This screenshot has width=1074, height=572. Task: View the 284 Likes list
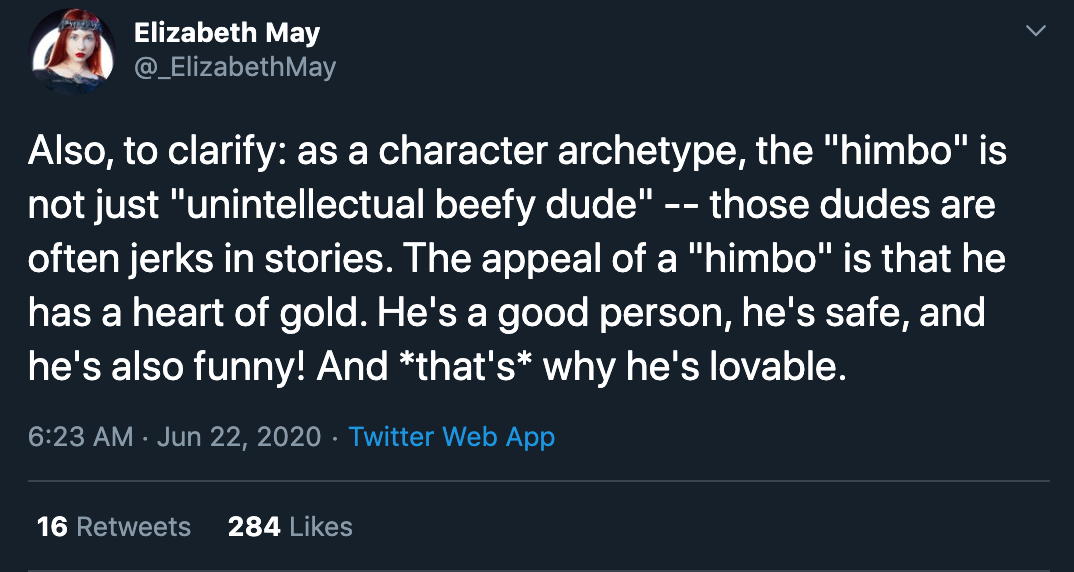pyautogui.click(x=290, y=526)
